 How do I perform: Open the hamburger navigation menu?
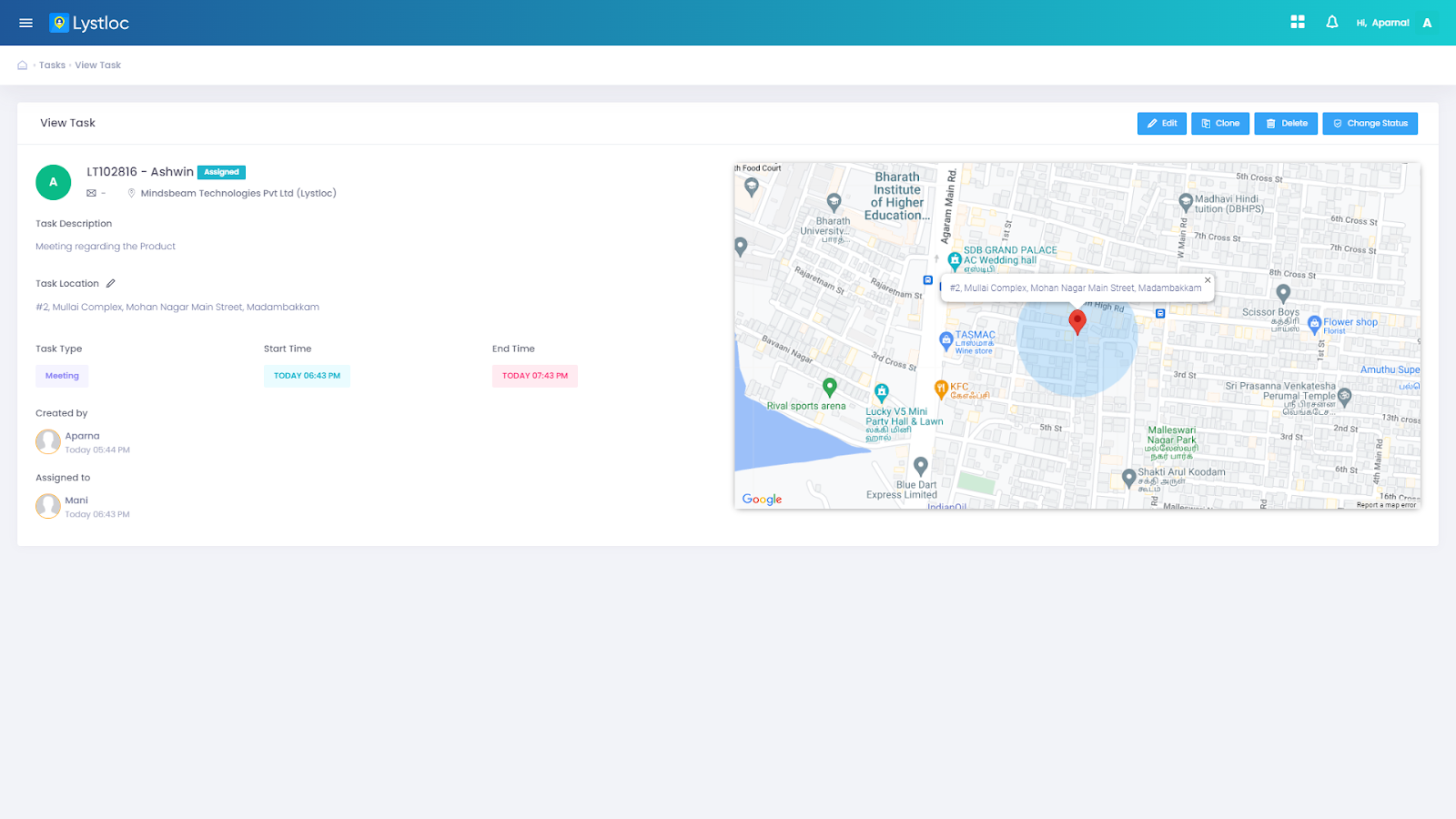(x=25, y=23)
